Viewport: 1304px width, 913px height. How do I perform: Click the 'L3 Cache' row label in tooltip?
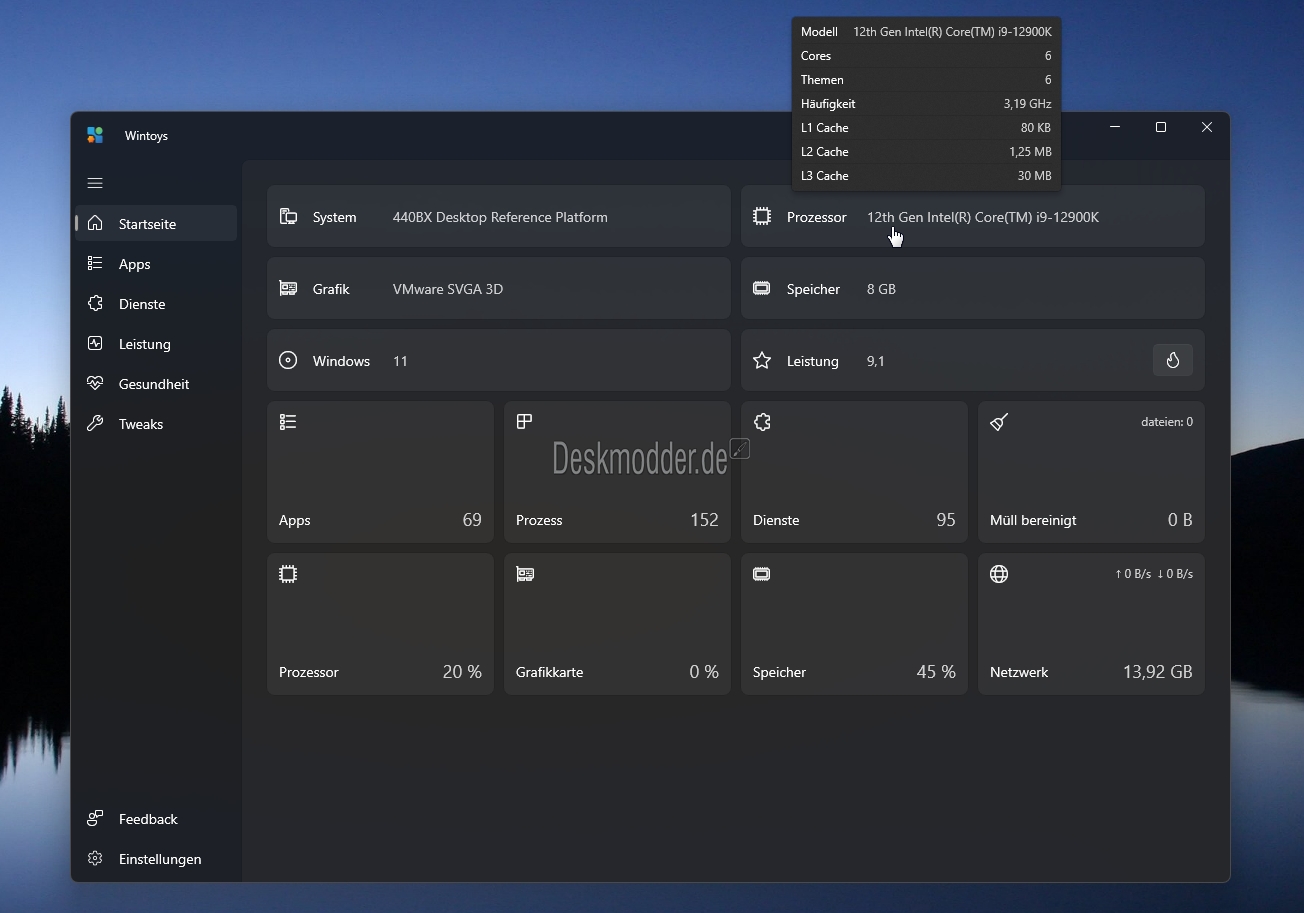click(825, 176)
